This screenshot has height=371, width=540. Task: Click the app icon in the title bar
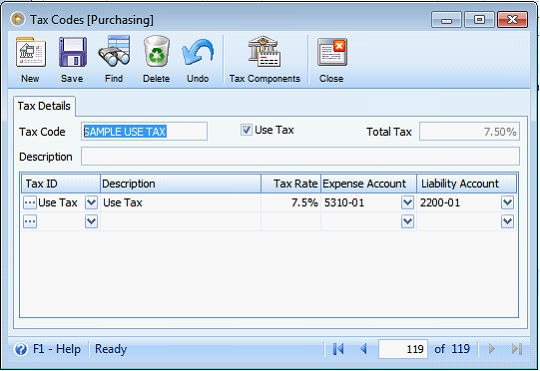point(18,19)
